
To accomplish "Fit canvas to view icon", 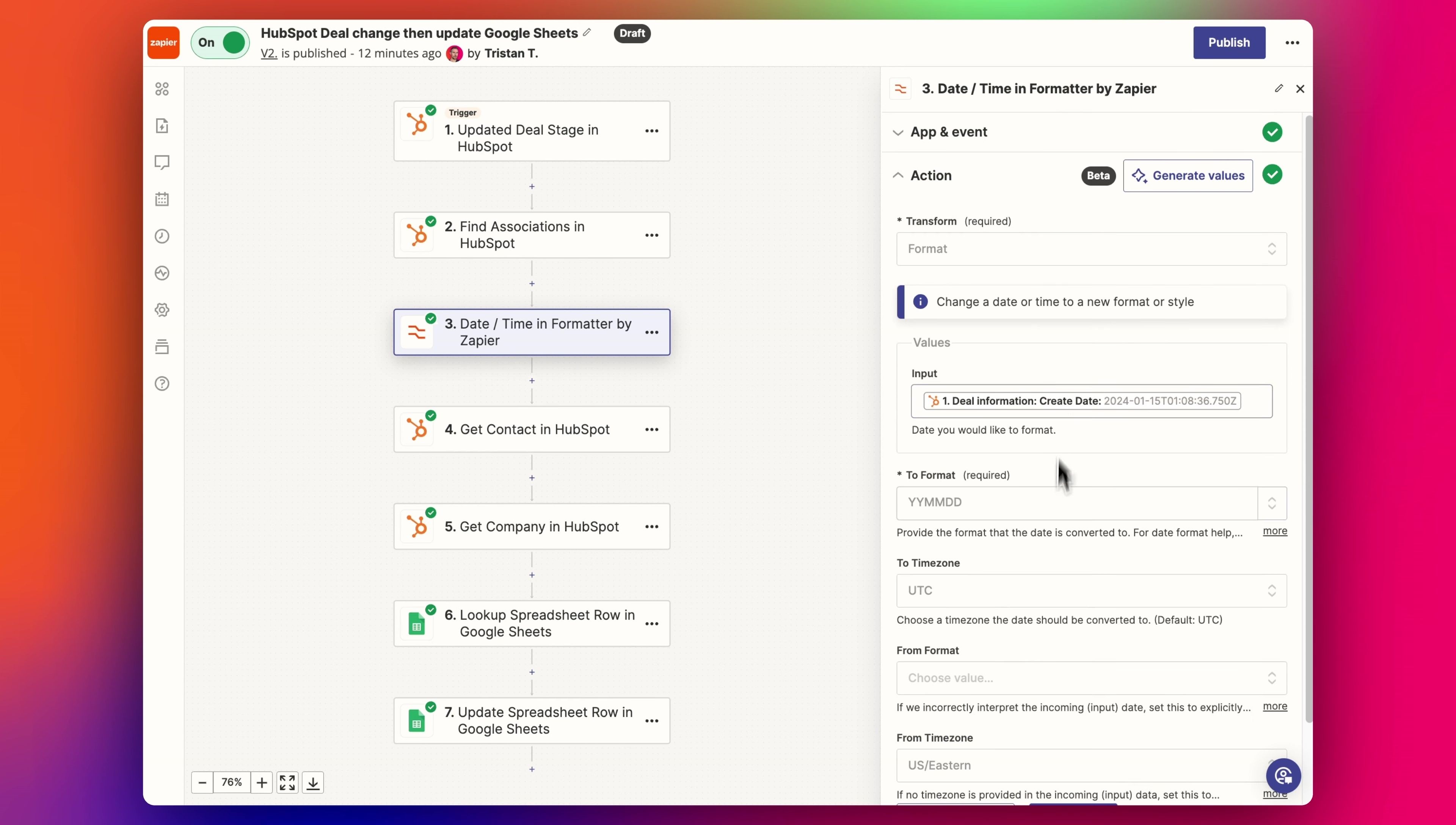I will 287,783.
